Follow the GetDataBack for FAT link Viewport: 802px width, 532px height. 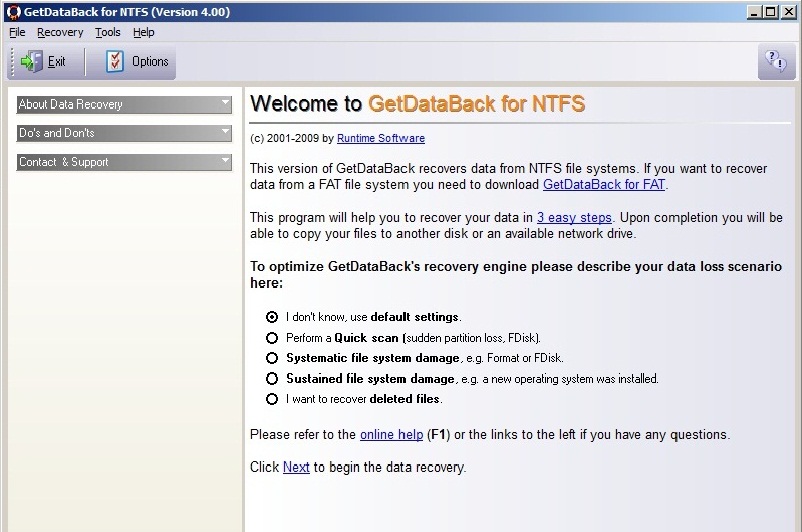pyautogui.click(x=604, y=185)
